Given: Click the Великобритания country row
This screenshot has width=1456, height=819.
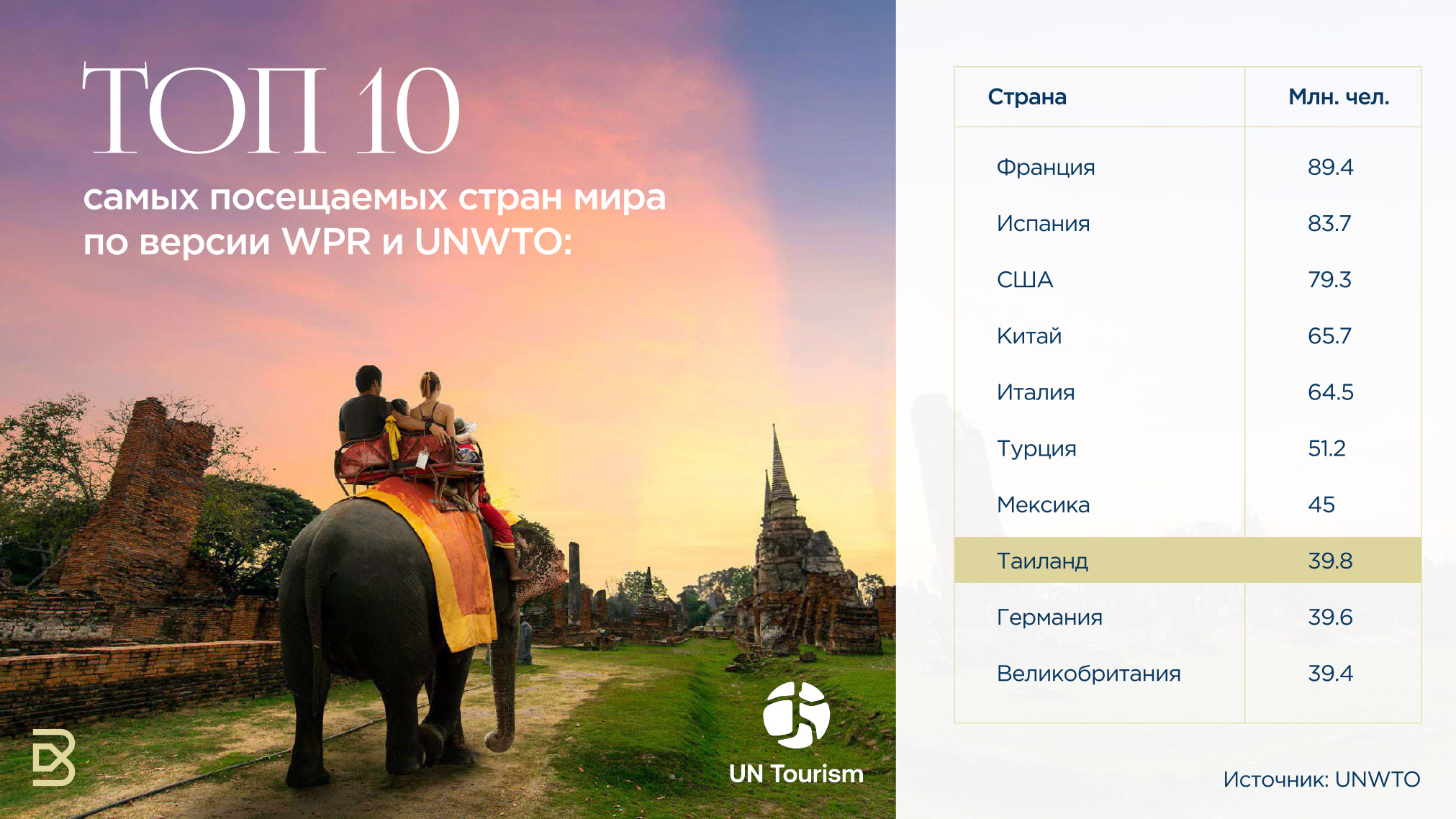Looking at the screenshot, I should tap(1088, 674).
